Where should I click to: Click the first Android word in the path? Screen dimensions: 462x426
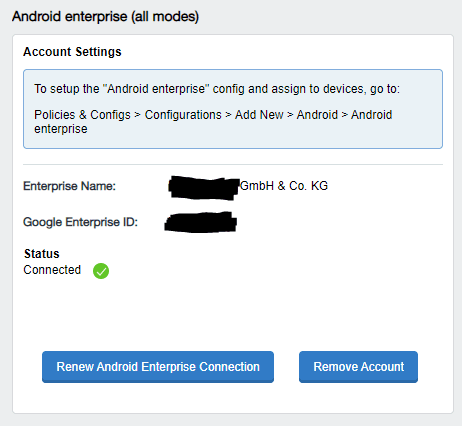point(317,115)
